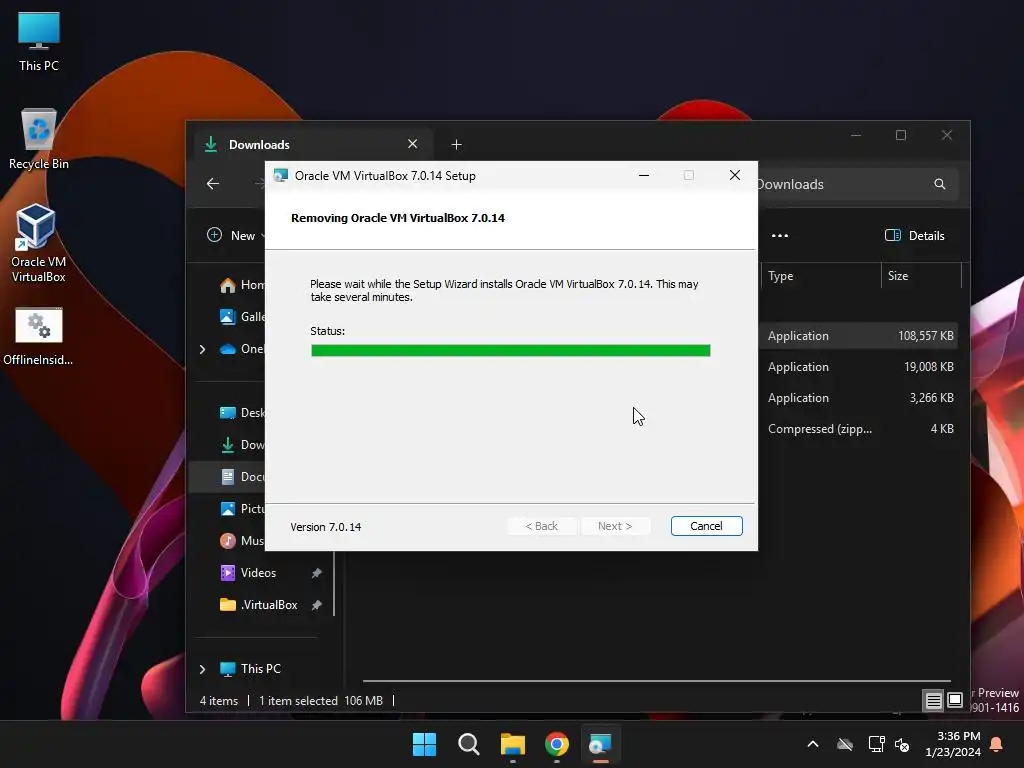Open the Windows Start menu

pyautogui.click(x=424, y=744)
